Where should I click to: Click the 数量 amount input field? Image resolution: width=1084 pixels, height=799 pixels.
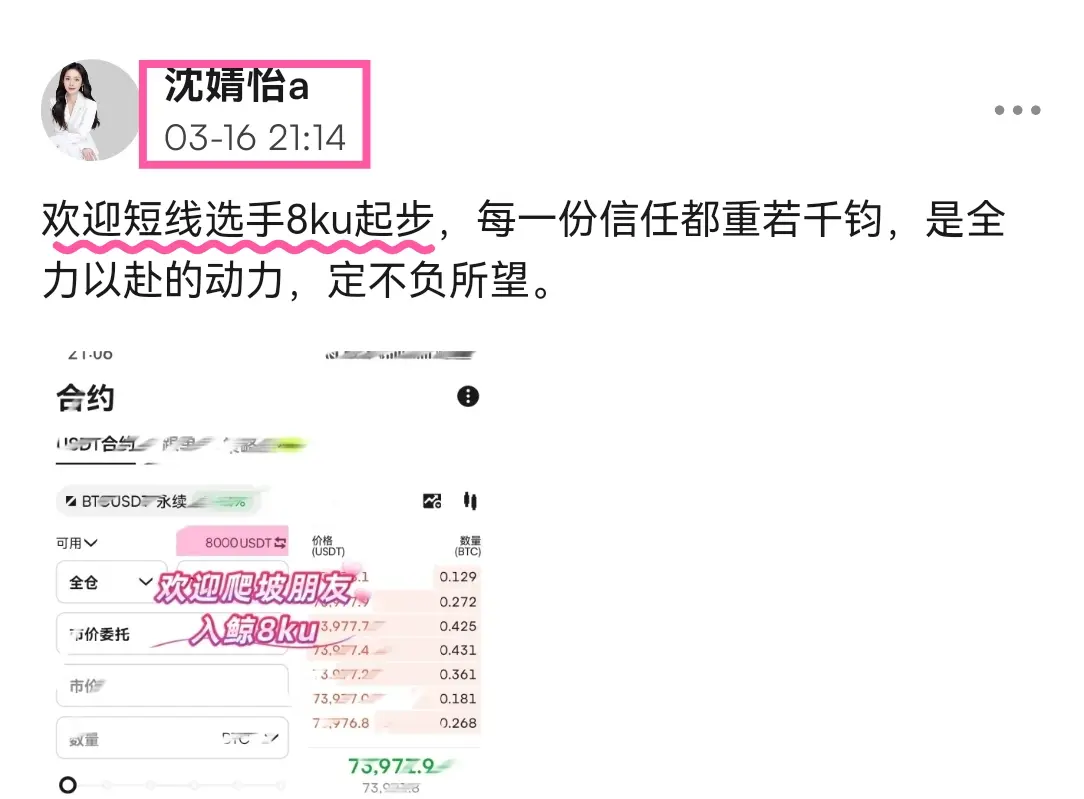(172, 738)
